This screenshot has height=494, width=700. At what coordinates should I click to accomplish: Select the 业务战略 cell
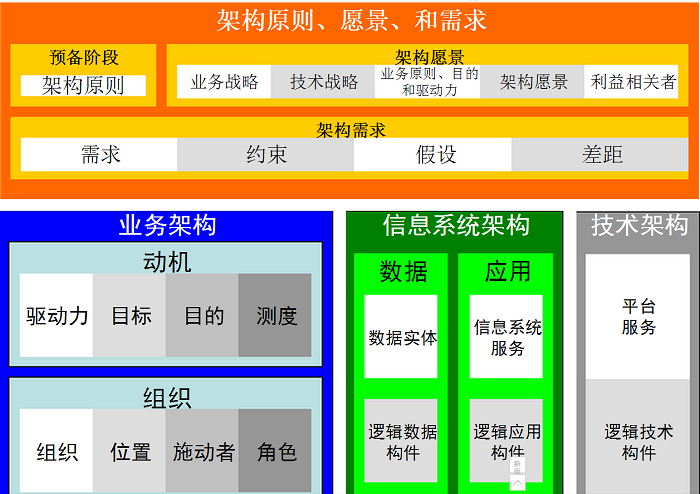[224, 82]
